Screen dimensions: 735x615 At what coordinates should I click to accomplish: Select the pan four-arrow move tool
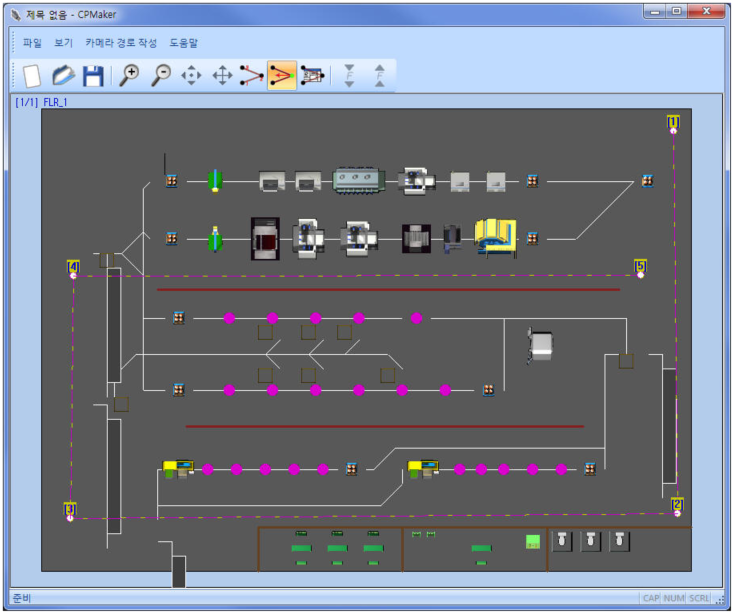click(222, 76)
